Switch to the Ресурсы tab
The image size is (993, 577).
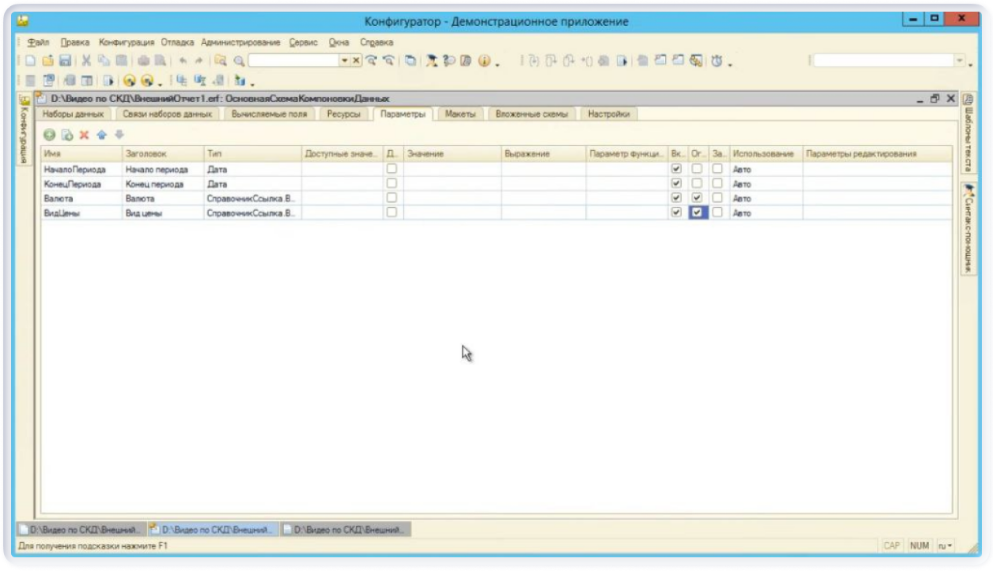click(343, 114)
